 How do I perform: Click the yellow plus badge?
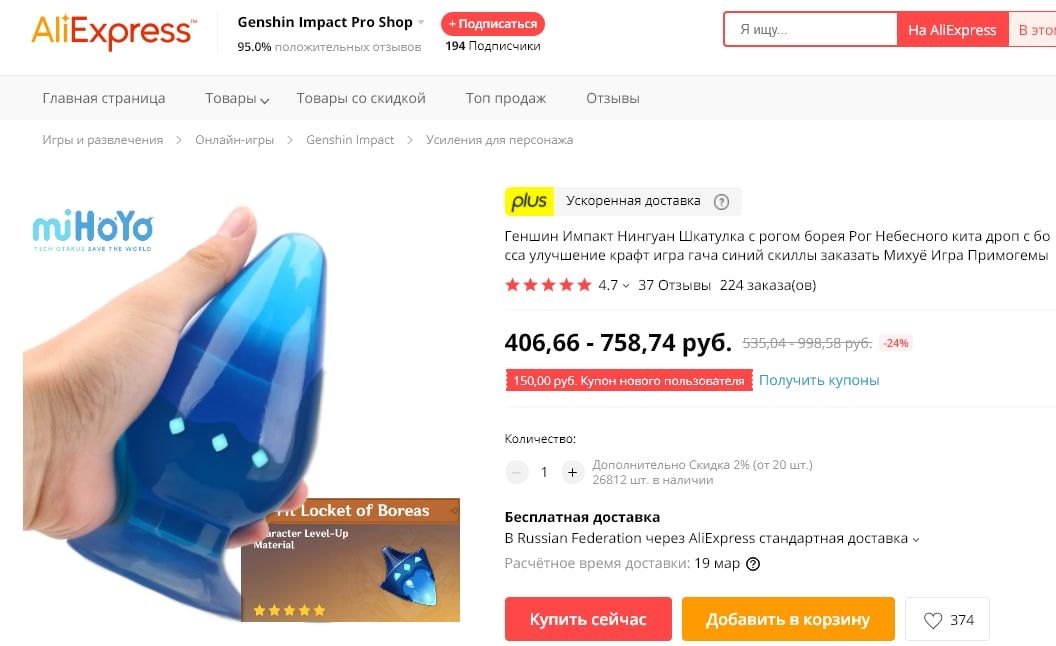tap(529, 201)
